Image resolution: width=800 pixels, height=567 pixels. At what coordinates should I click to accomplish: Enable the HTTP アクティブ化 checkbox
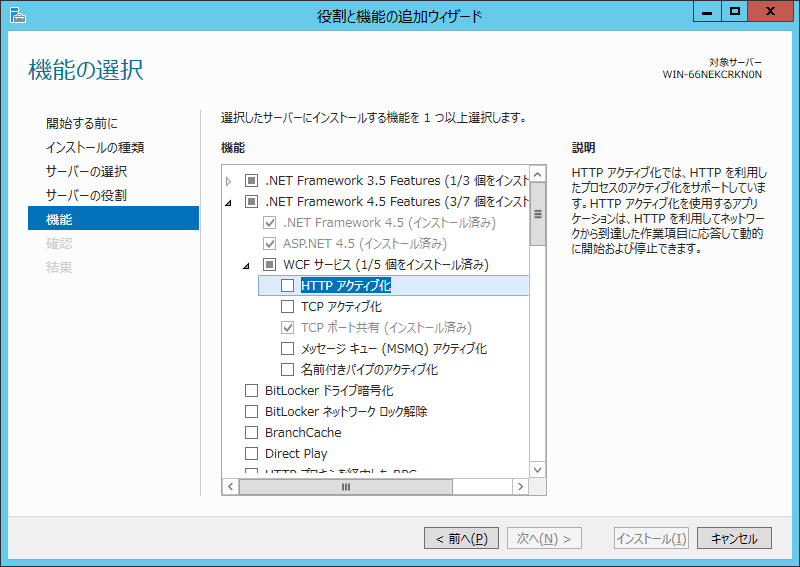tap(288, 286)
